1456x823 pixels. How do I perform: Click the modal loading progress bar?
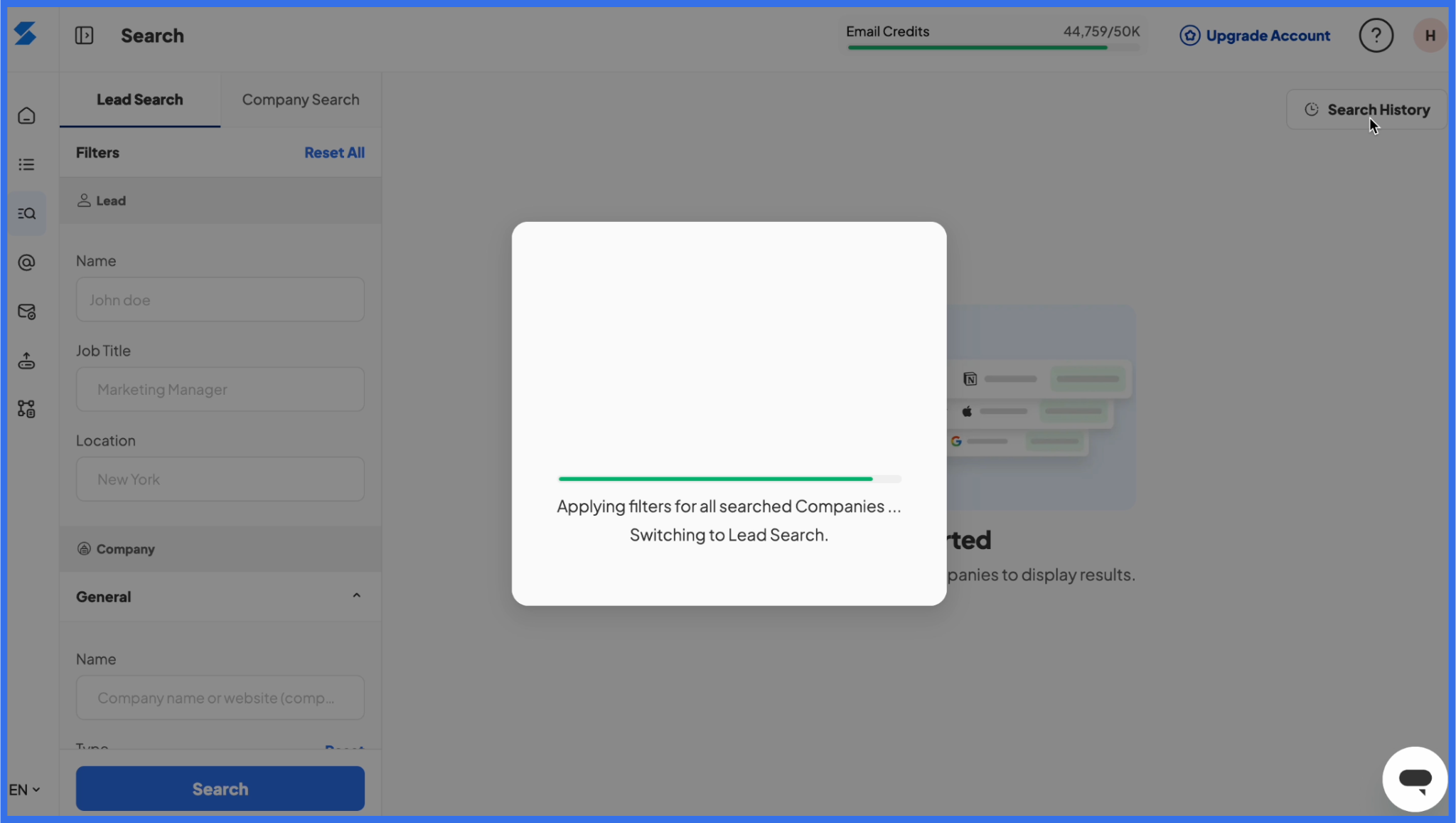tap(729, 479)
